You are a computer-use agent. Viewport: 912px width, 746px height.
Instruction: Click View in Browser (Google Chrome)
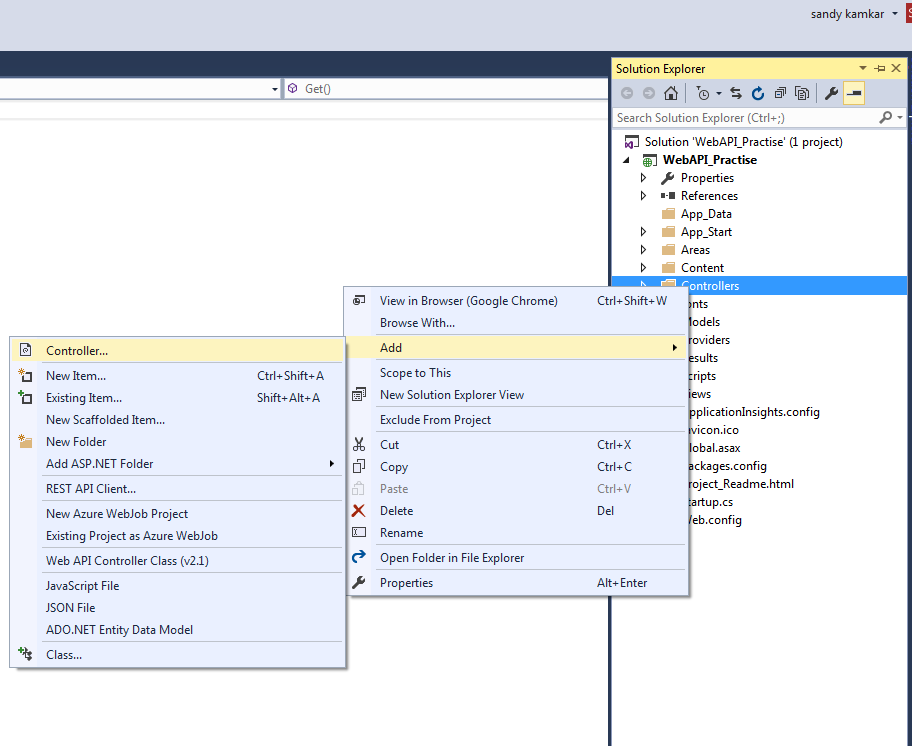516,301
